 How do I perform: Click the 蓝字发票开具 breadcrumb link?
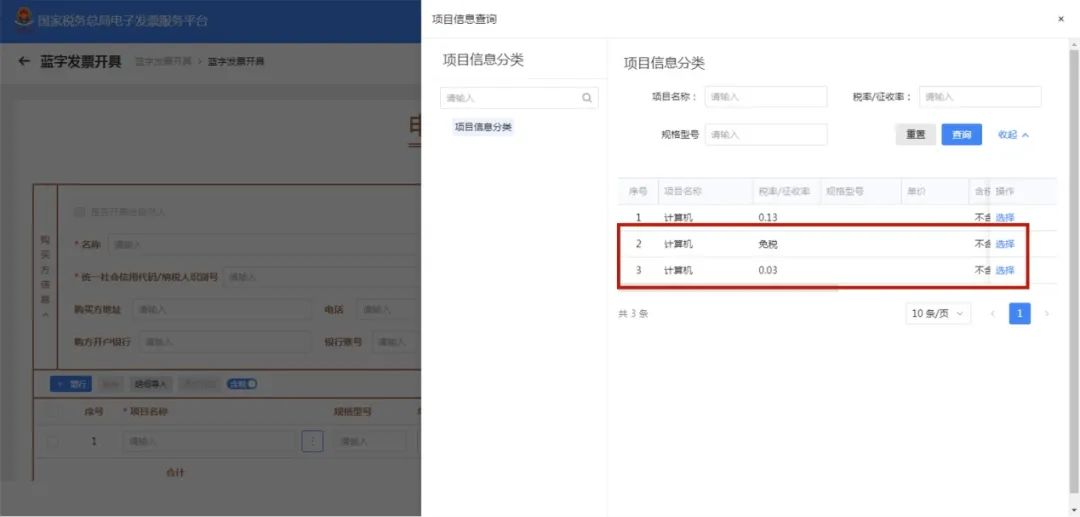(x=163, y=61)
